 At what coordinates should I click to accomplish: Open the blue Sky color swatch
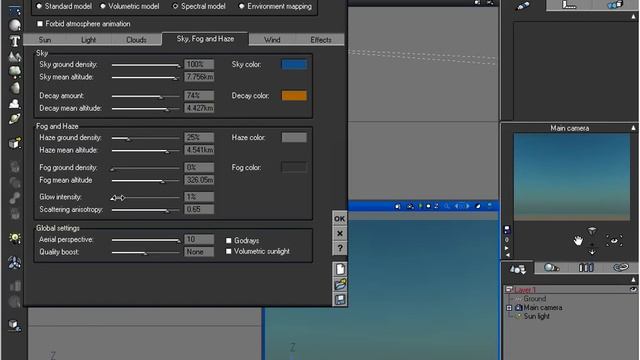pyautogui.click(x=294, y=64)
